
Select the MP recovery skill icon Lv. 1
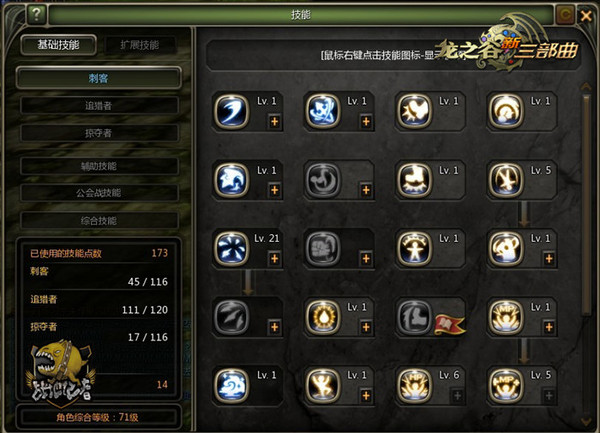pyautogui.click(x=506, y=317)
